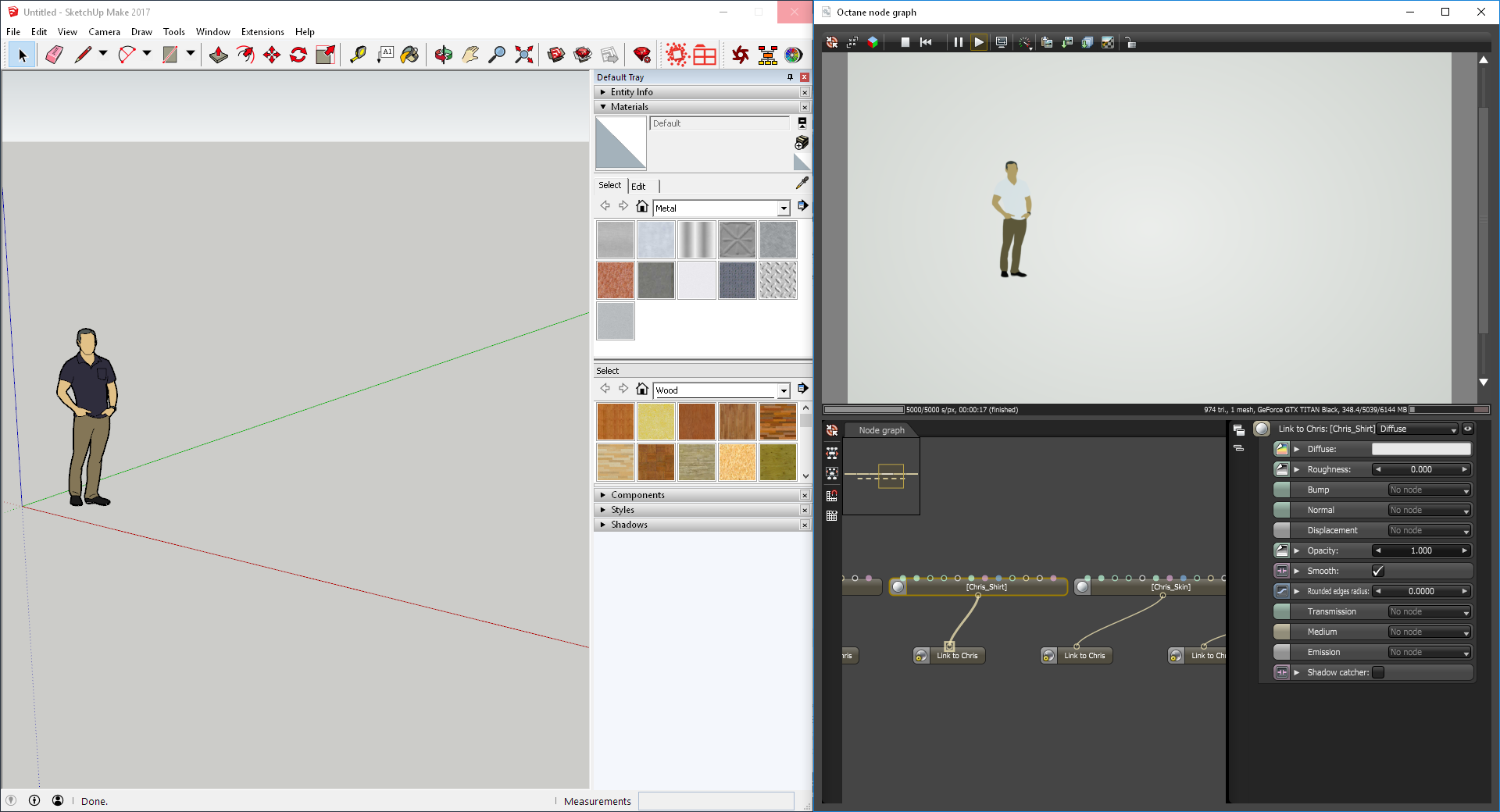Activate the Push/Pull tool
Image resolution: width=1500 pixels, height=812 pixels.
[x=219, y=55]
